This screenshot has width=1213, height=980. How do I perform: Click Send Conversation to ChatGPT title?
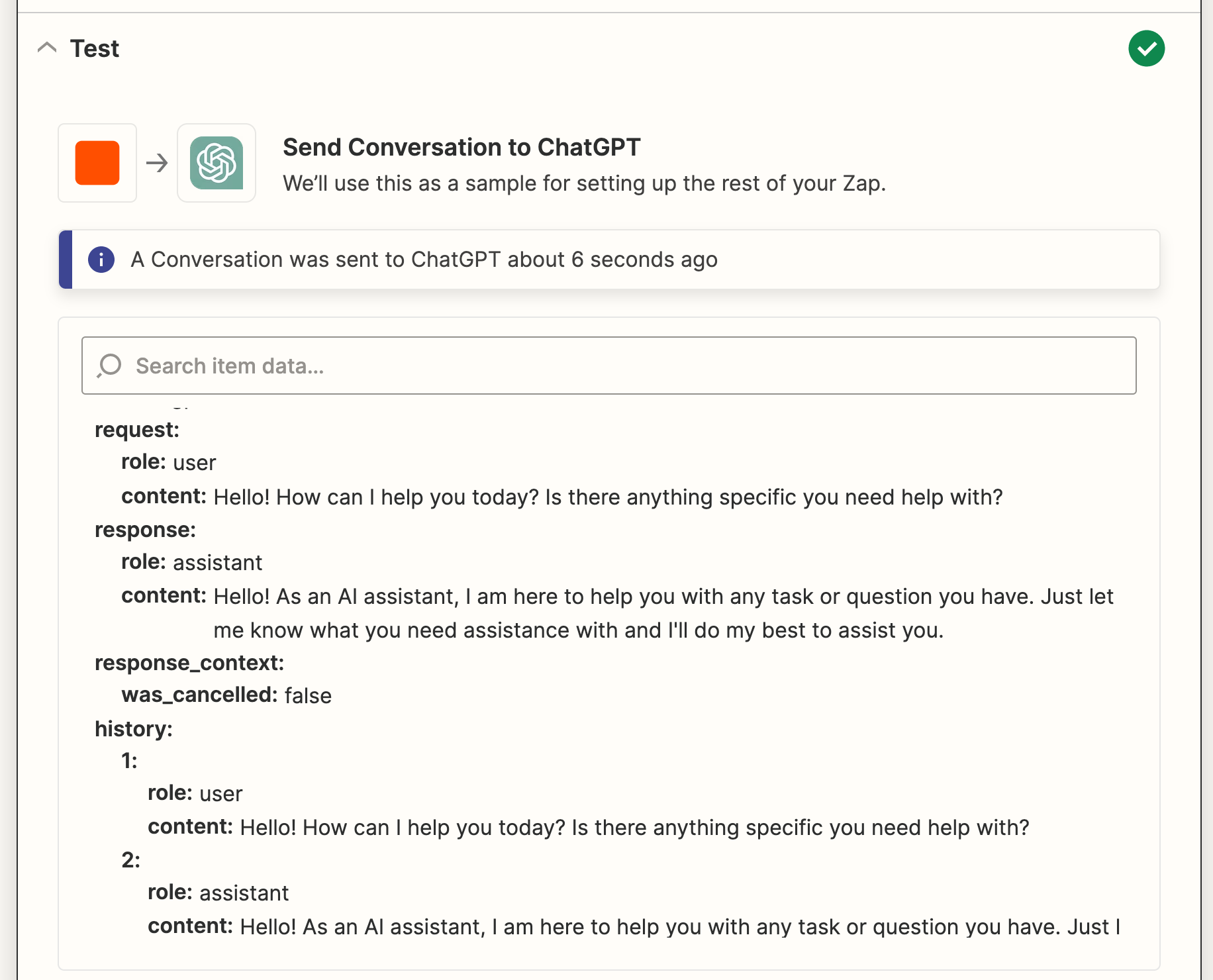click(461, 147)
